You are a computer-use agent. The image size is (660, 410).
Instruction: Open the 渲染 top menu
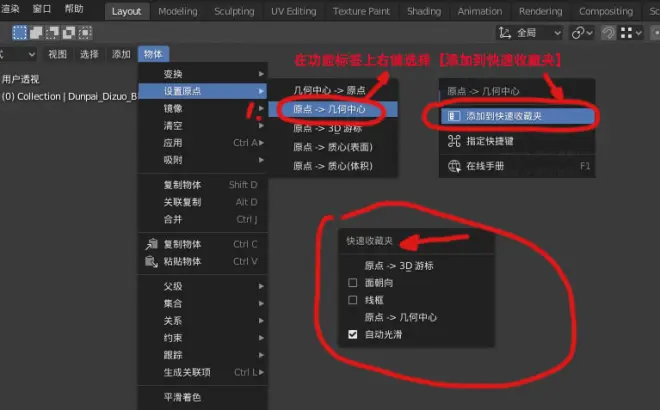point(10,9)
